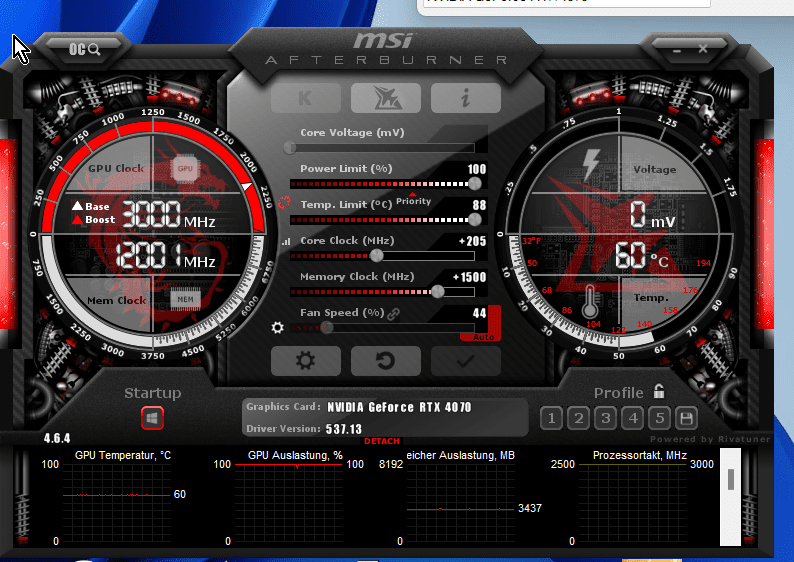
Task: Select profile slot 1
Action: (x=551, y=418)
